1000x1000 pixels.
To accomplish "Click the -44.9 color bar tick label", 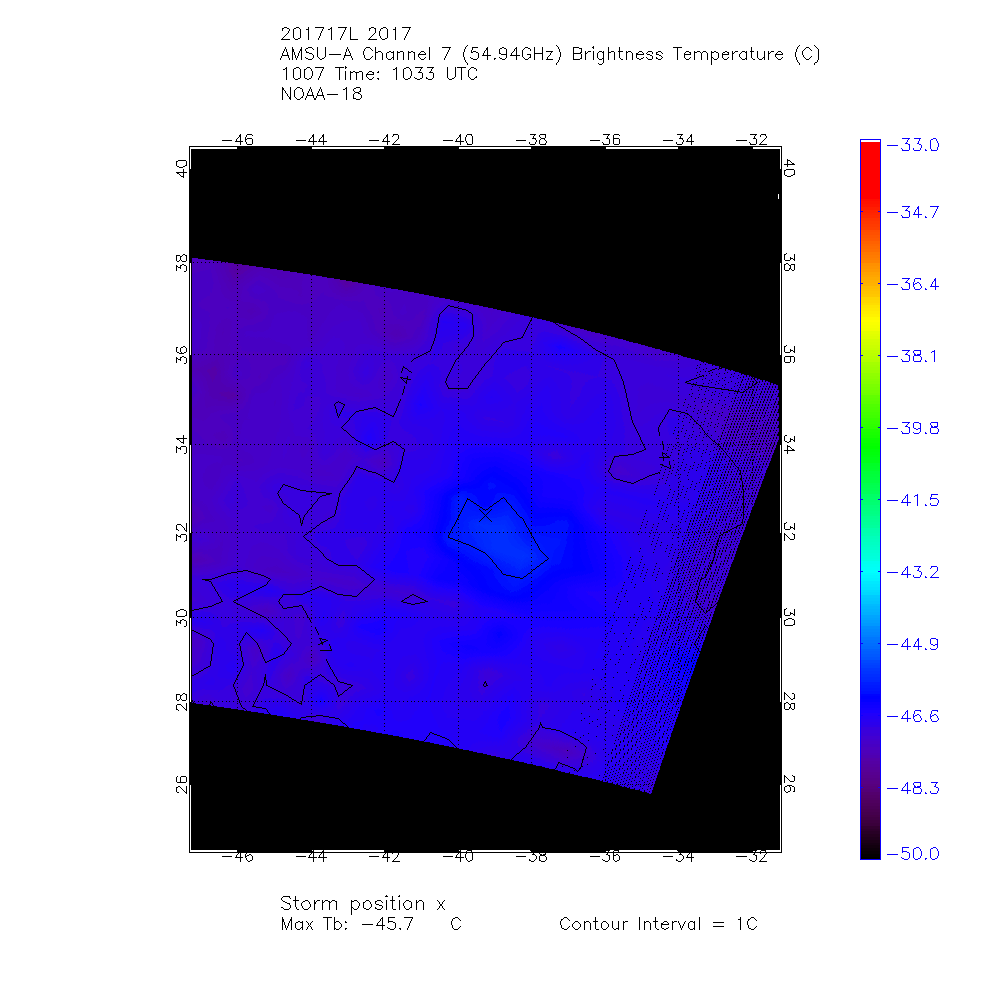I will tap(913, 644).
